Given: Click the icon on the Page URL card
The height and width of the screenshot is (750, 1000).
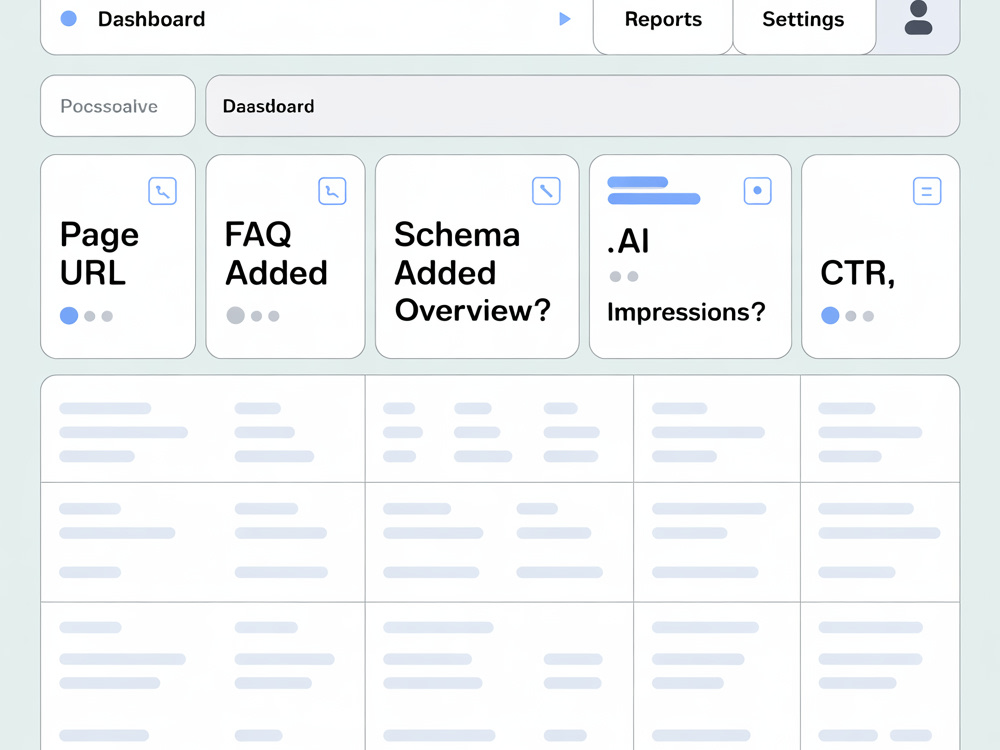Looking at the screenshot, I should tap(163, 191).
